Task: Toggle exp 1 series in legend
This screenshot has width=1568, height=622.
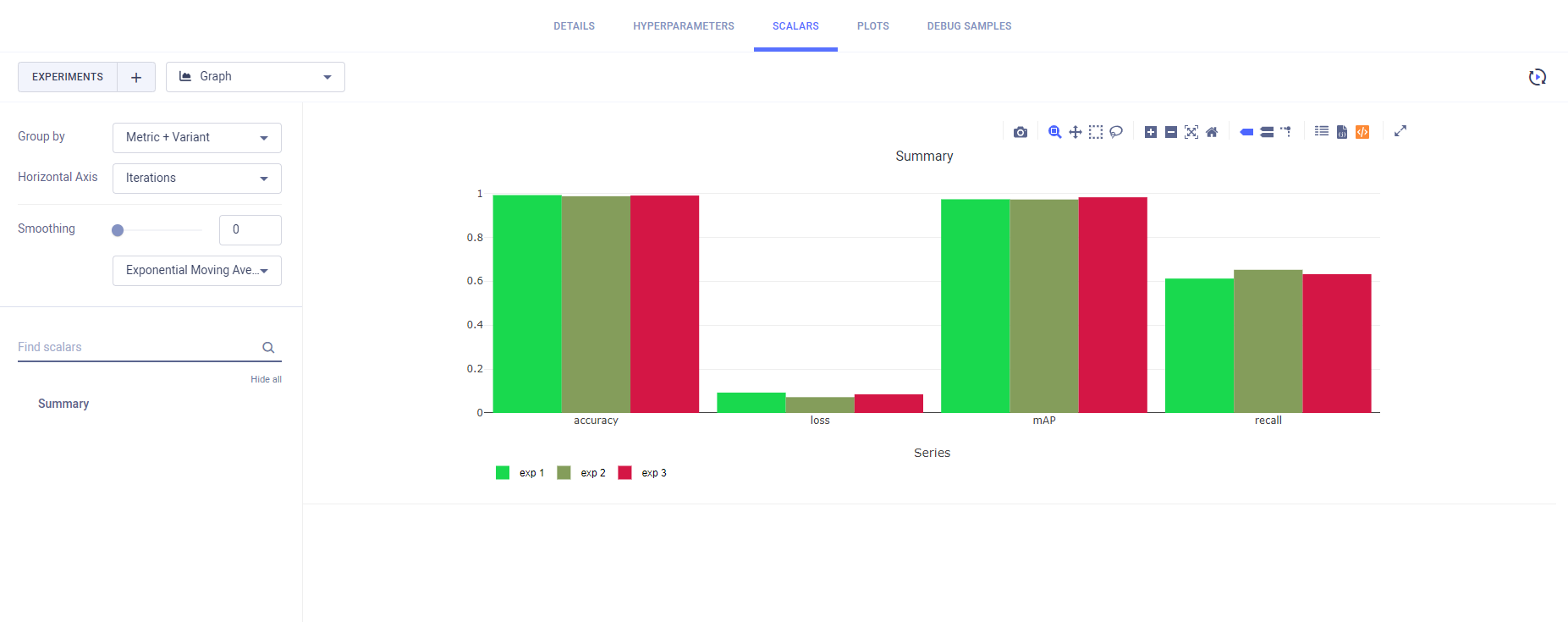Action: click(520, 473)
